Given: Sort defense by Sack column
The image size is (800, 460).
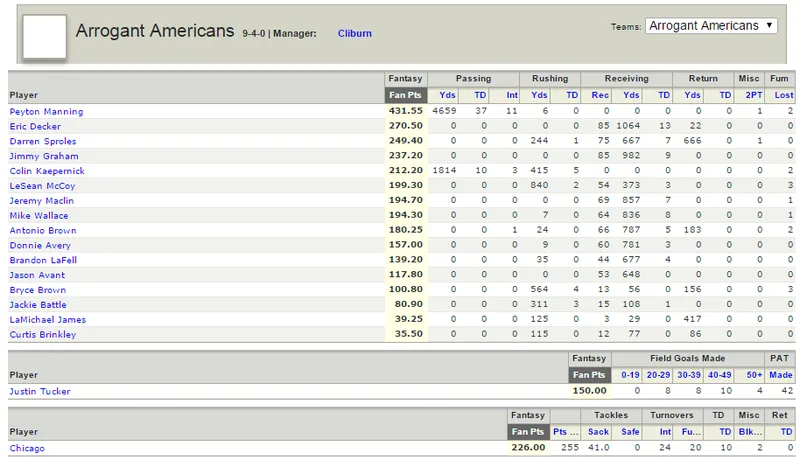Looking at the screenshot, I should [598, 432].
